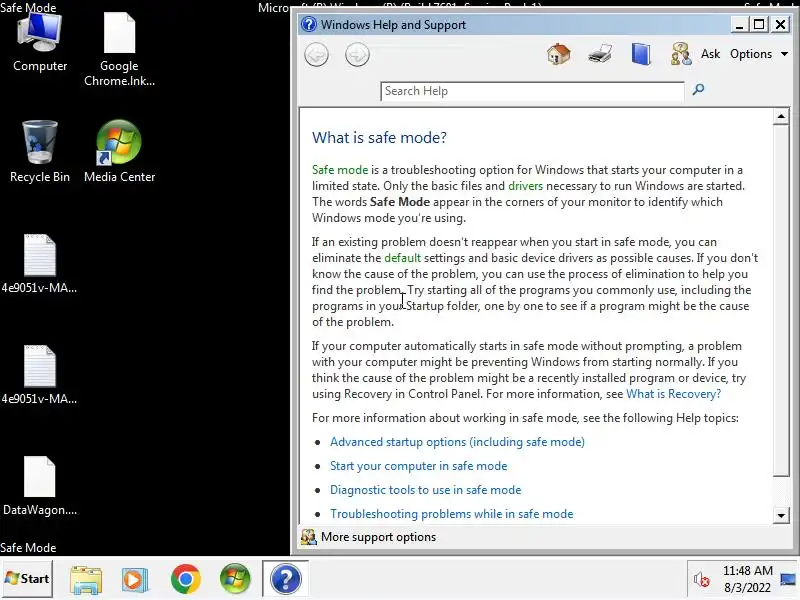Select the Google Chrome.lnk desktop file
The width and height of the screenshot is (800, 600).
(x=119, y=50)
